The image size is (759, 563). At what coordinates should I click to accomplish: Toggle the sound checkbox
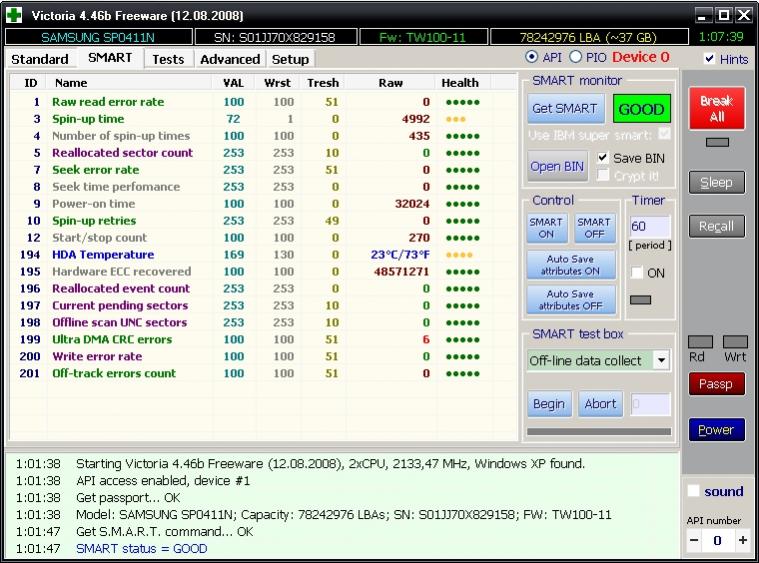tap(694, 490)
